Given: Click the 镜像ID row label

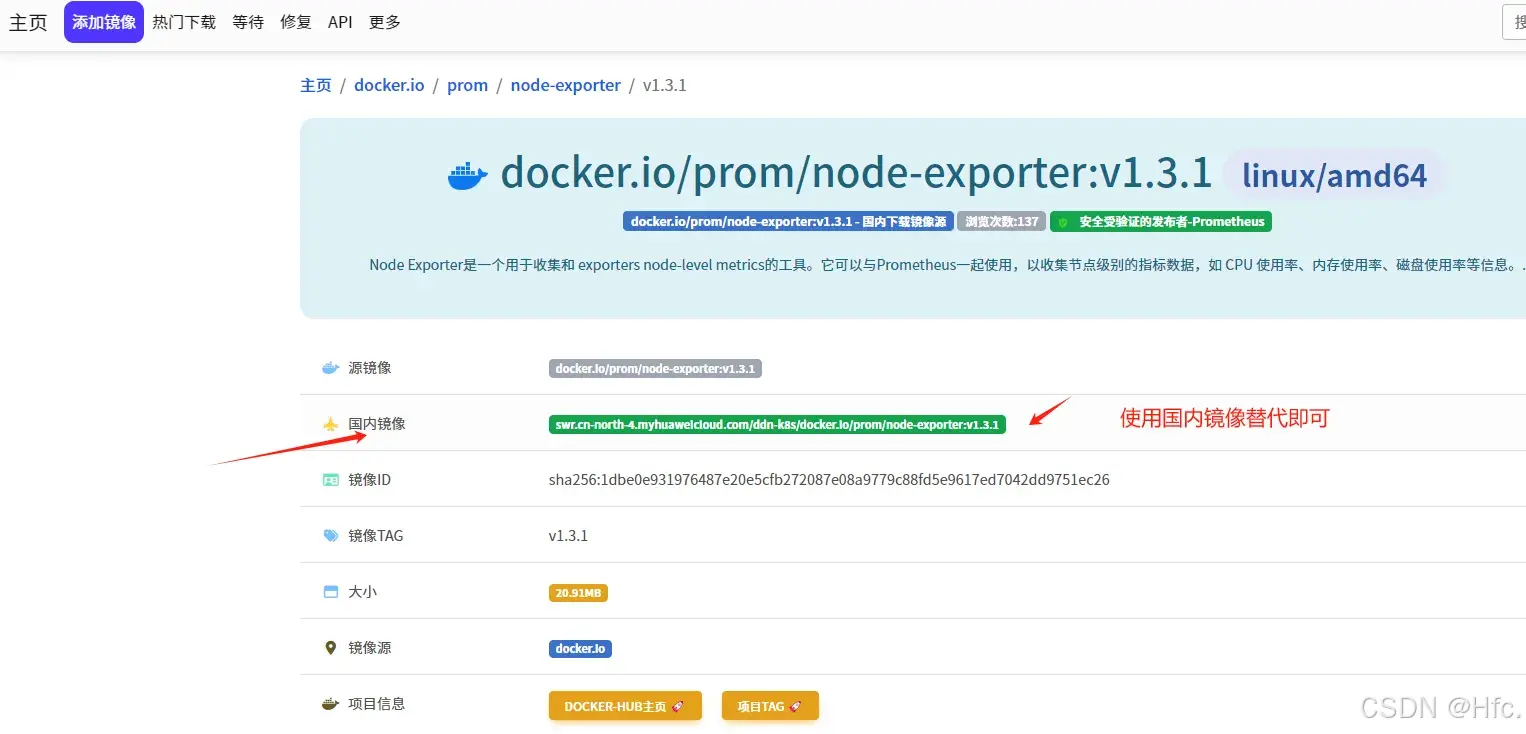Looking at the screenshot, I should click(370, 480).
